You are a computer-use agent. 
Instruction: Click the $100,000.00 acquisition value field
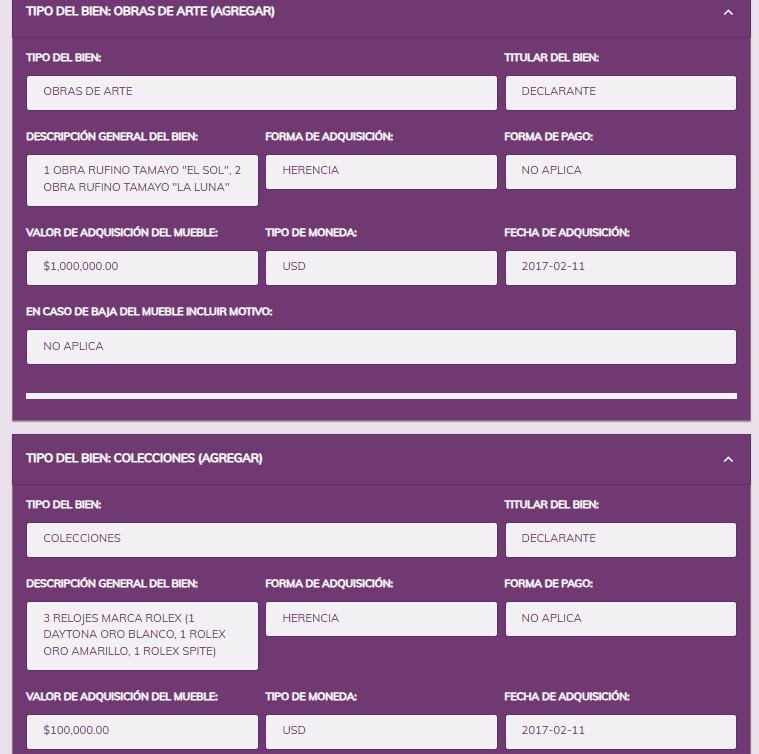click(x=142, y=731)
